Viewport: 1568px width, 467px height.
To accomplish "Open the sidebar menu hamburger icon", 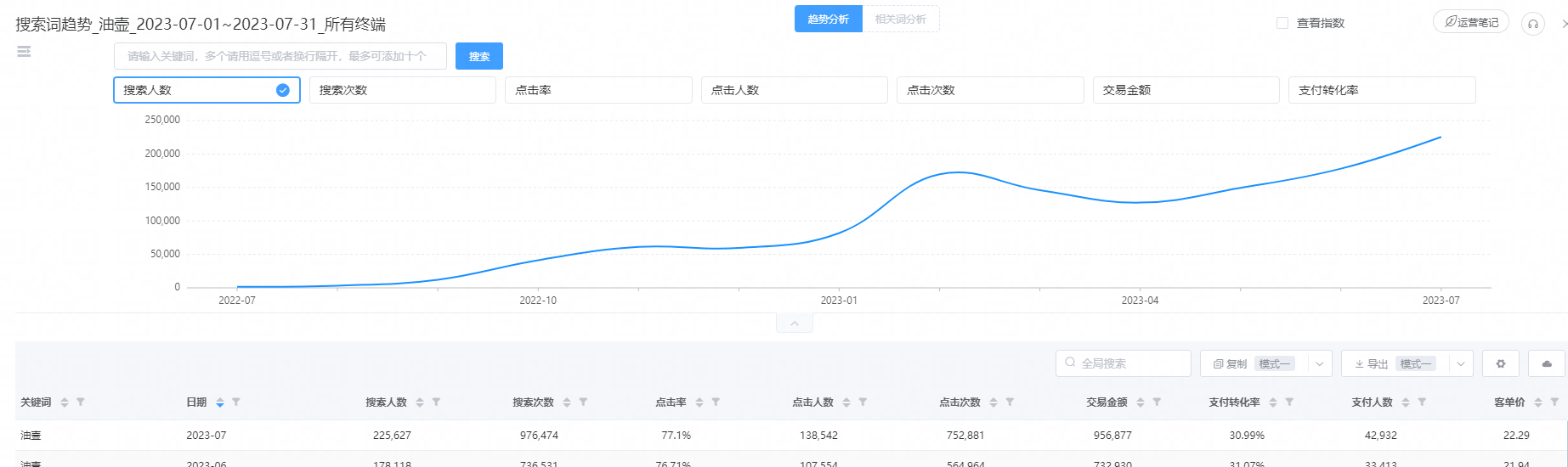I will (x=24, y=52).
